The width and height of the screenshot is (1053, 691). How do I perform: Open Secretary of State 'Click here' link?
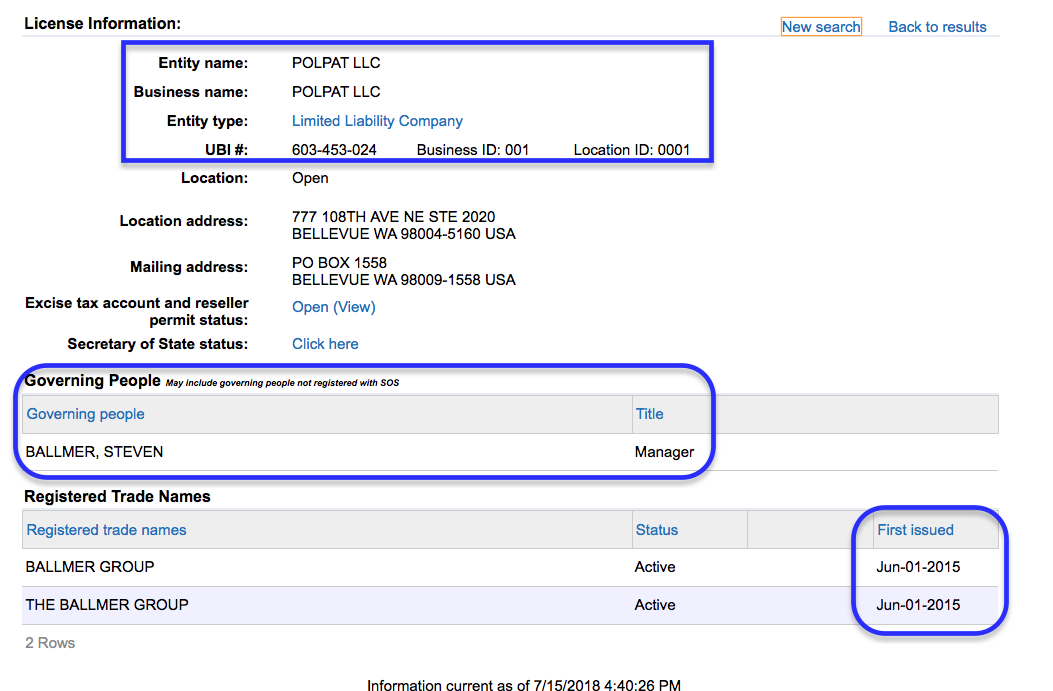[325, 344]
